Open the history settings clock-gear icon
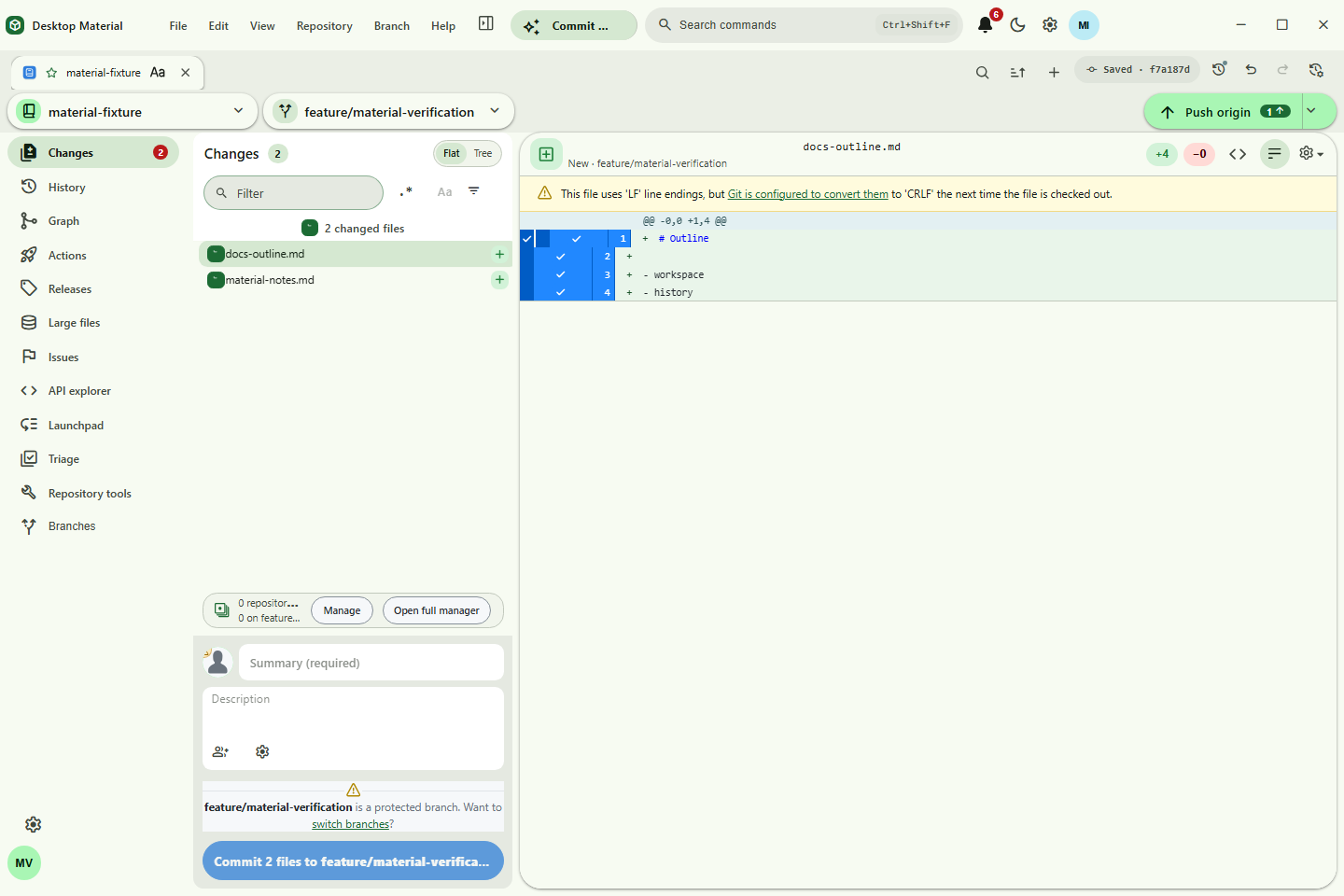This screenshot has height=896, width=1344. 1316,69
